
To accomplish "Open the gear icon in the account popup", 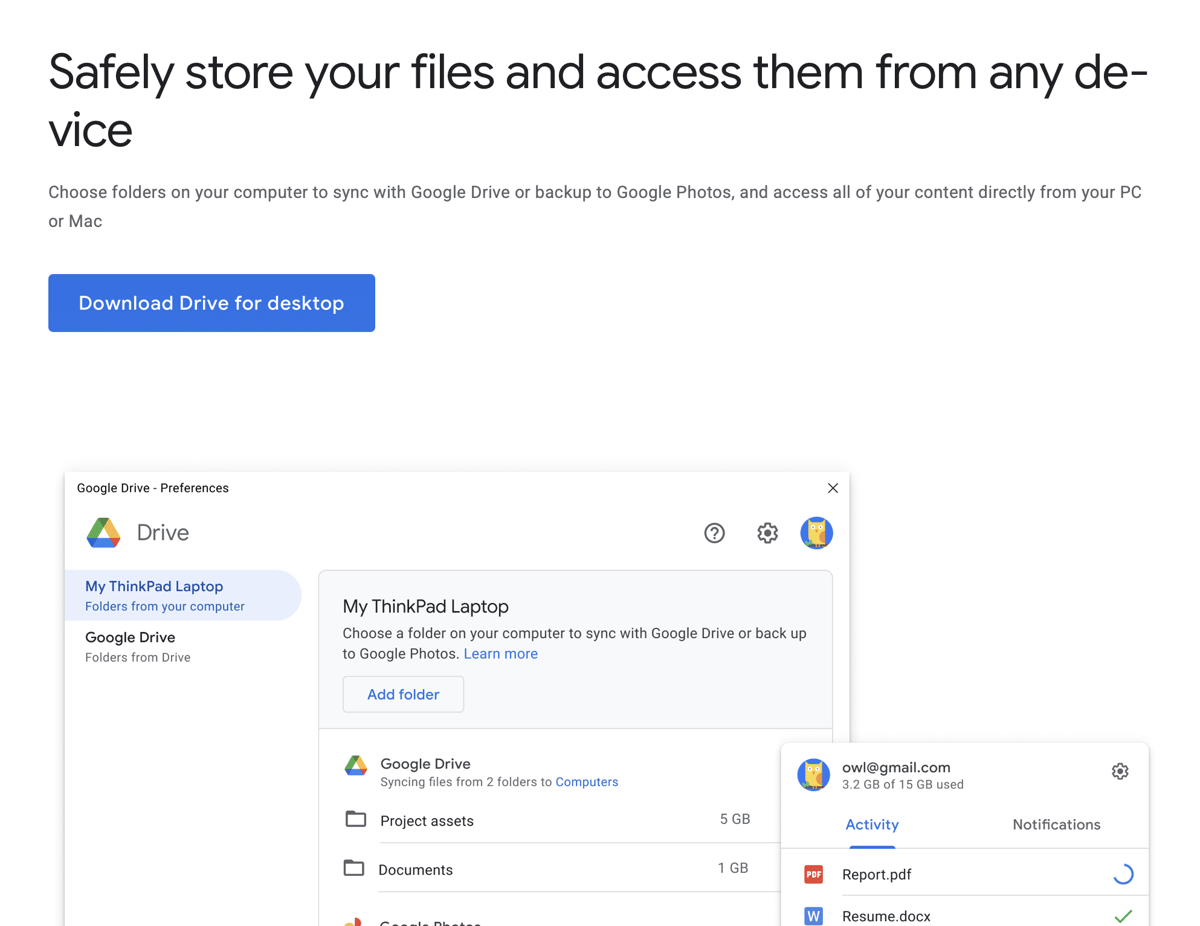I will tap(1120, 771).
